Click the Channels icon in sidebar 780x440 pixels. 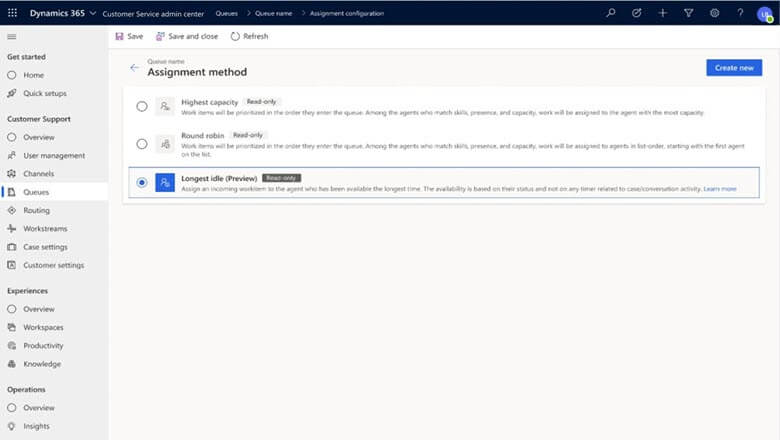(x=12, y=174)
